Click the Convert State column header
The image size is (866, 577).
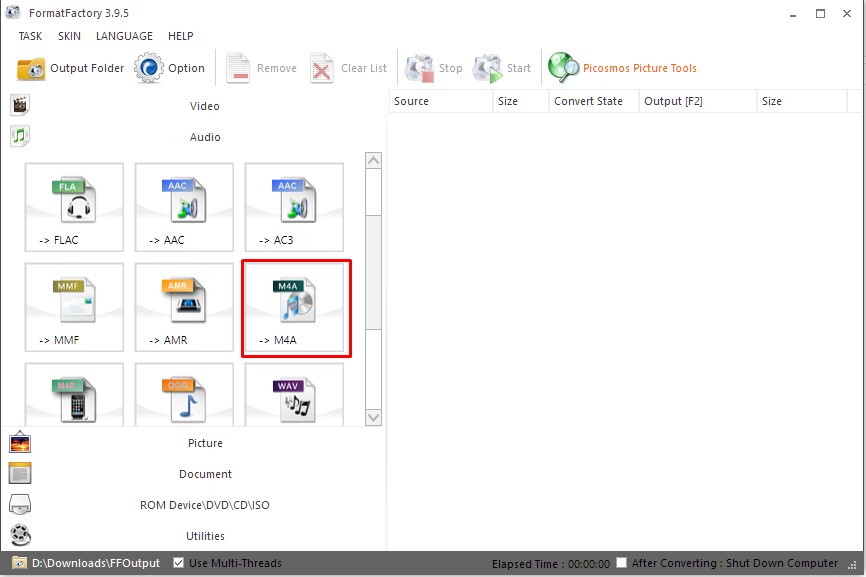click(594, 101)
